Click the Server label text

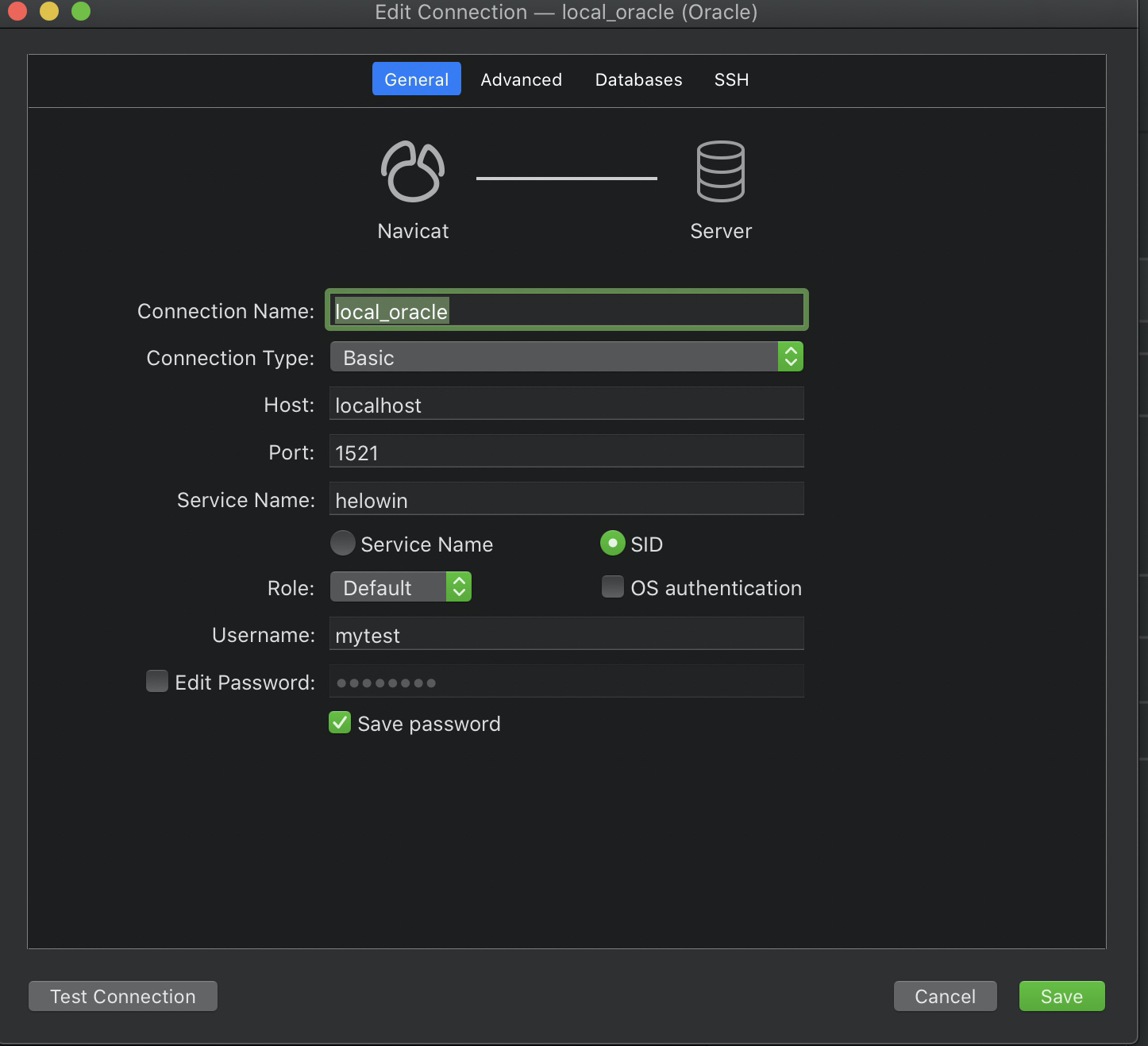pos(721,231)
